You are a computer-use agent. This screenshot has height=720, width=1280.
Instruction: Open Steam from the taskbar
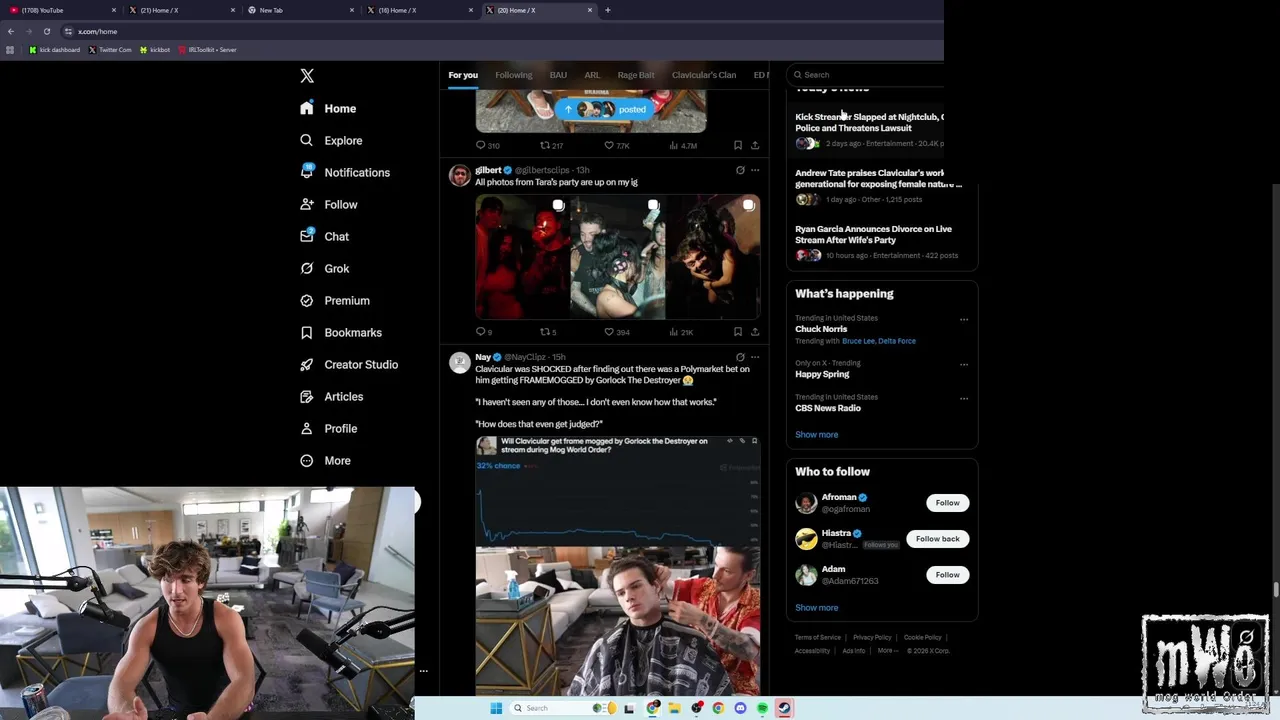[x=784, y=708]
